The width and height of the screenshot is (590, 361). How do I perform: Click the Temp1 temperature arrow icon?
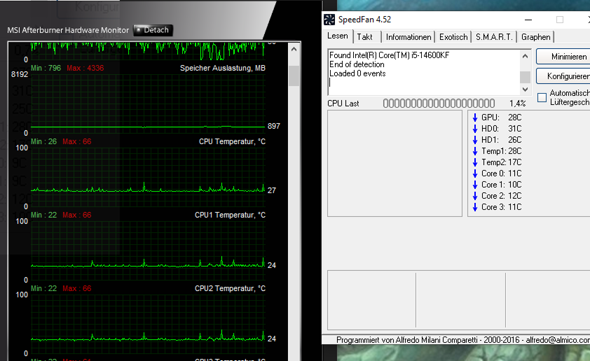[475, 151]
